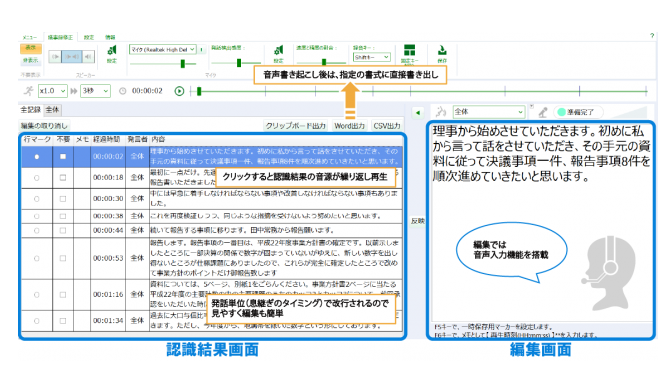Select the 全体 tab beside 全記録

point(52,110)
